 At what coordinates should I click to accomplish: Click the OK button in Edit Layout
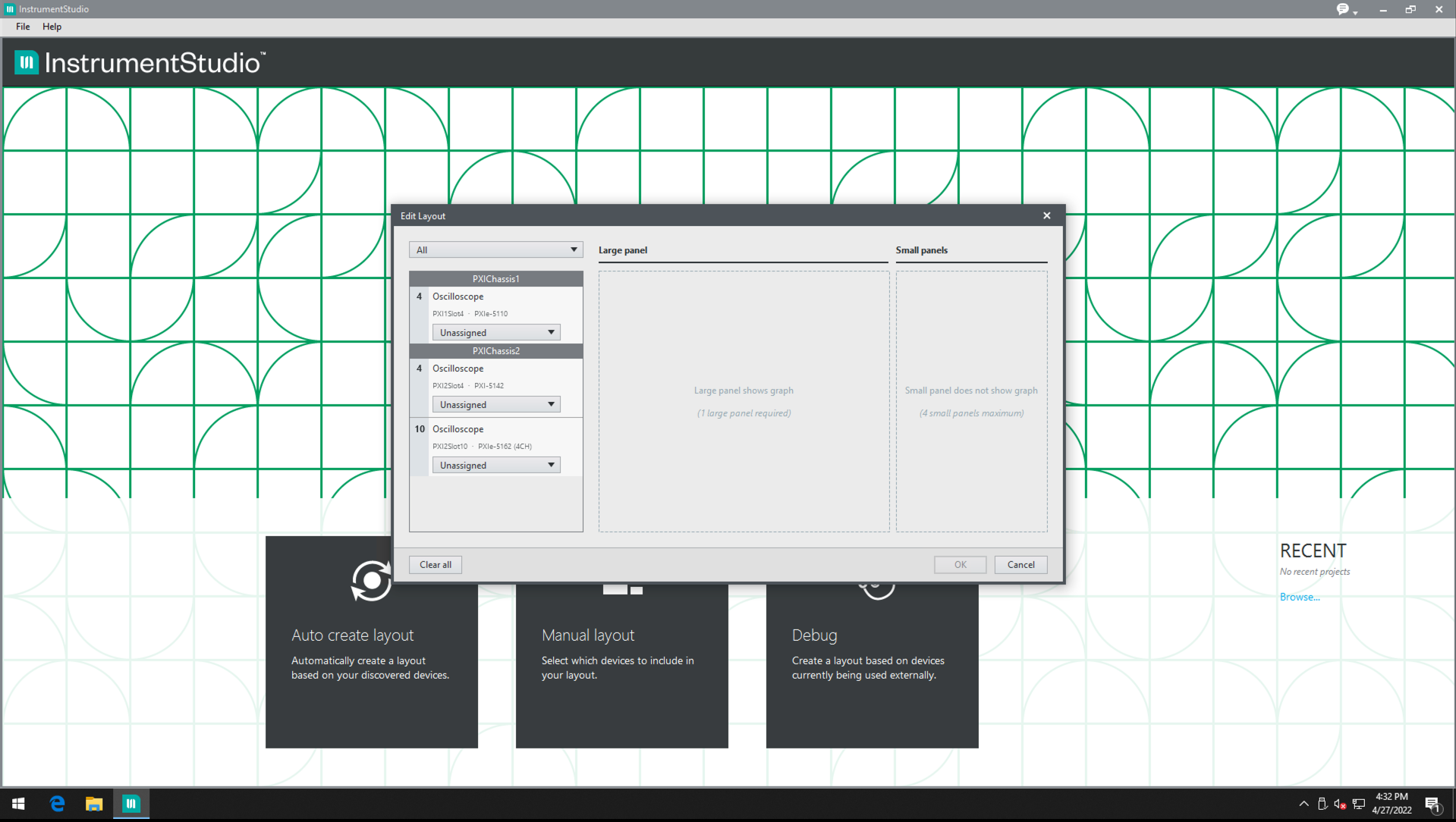[960, 565]
